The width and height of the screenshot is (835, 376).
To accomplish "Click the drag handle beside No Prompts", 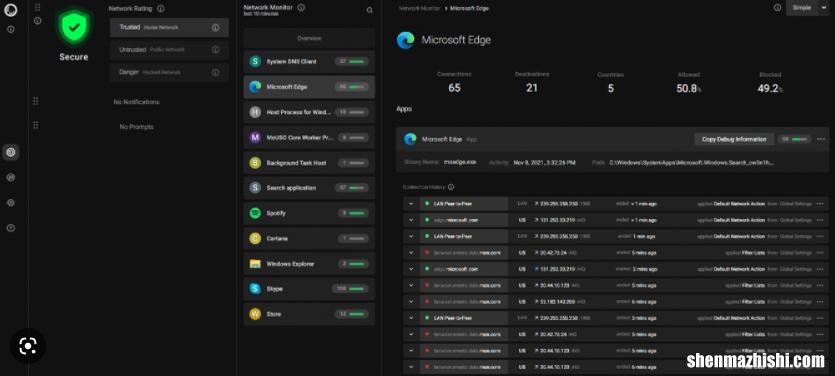I will click(36, 126).
